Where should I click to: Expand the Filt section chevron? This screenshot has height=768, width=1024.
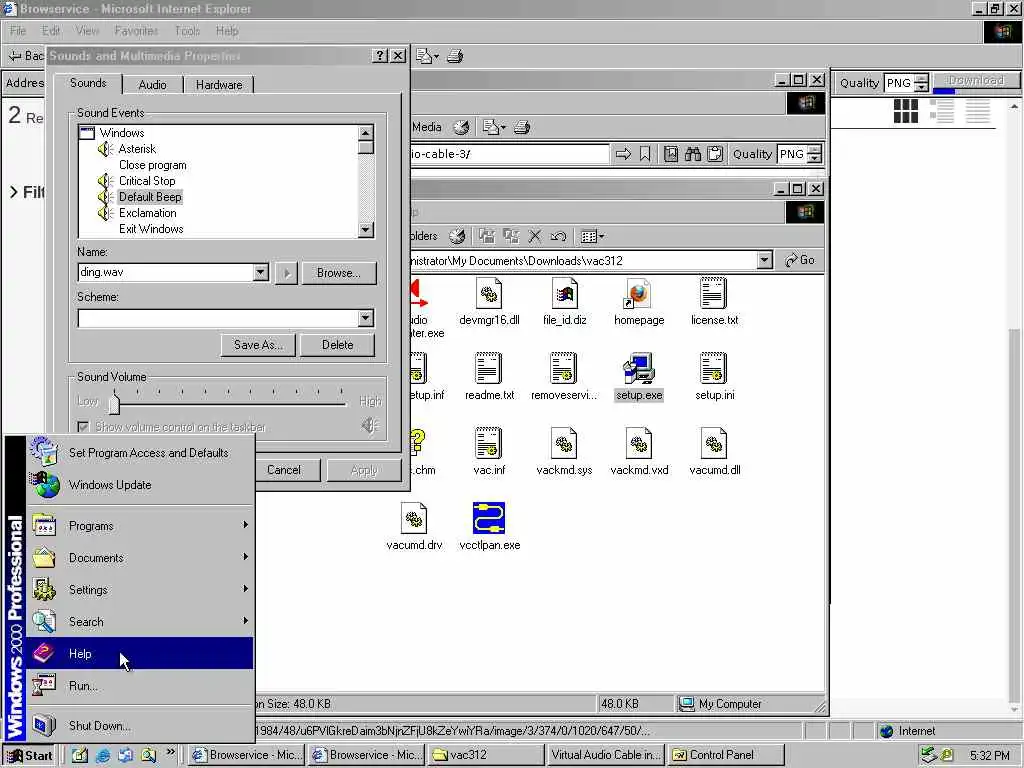coord(14,192)
